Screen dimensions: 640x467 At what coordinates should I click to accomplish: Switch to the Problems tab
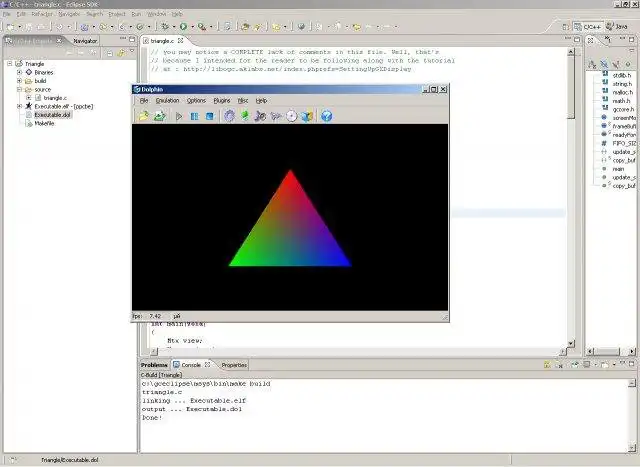coord(154,365)
